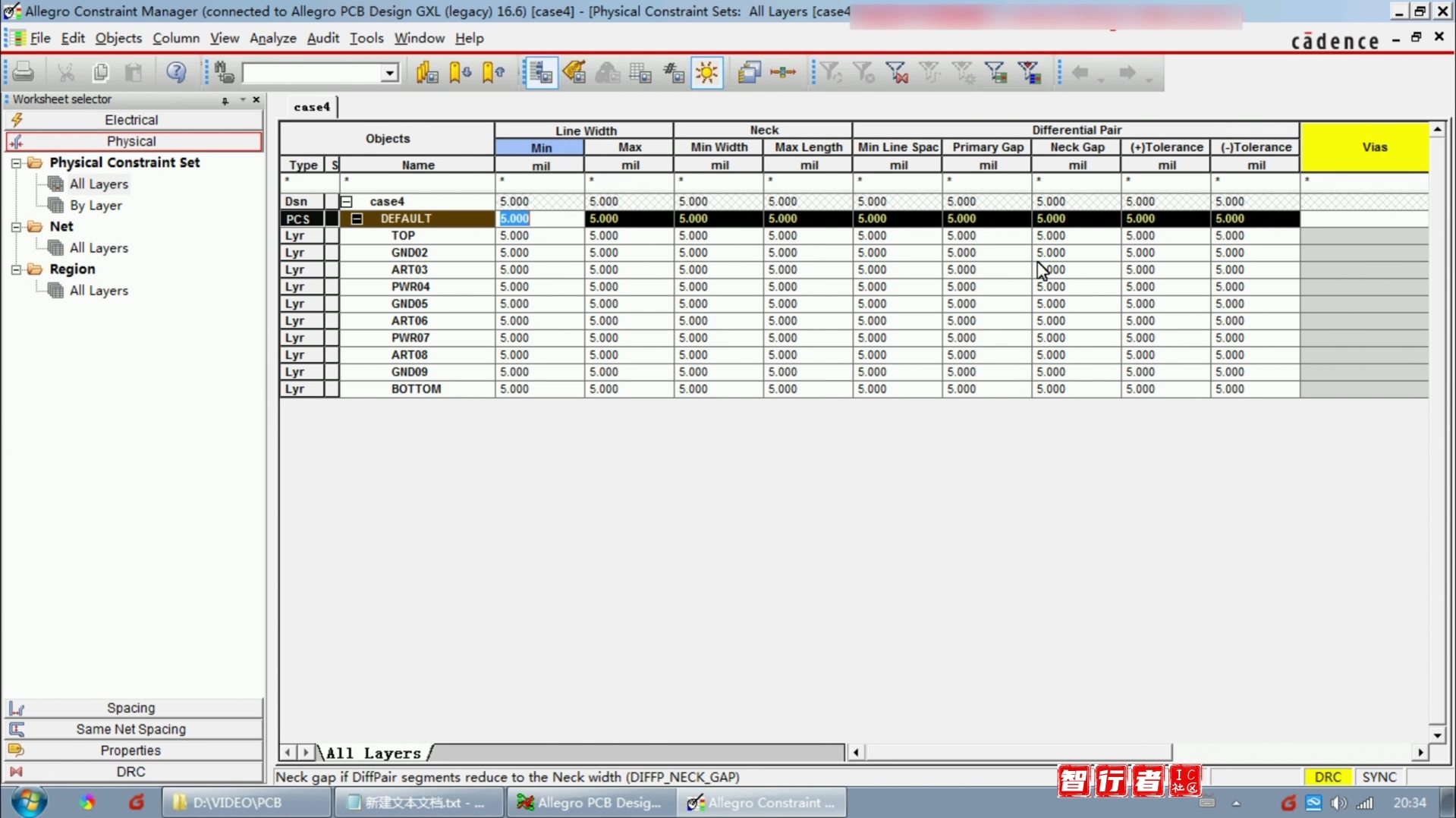Collapse the Physical Constraint Set folder
The width and height of the screenshot is (1456, 818).
point(17,162)
